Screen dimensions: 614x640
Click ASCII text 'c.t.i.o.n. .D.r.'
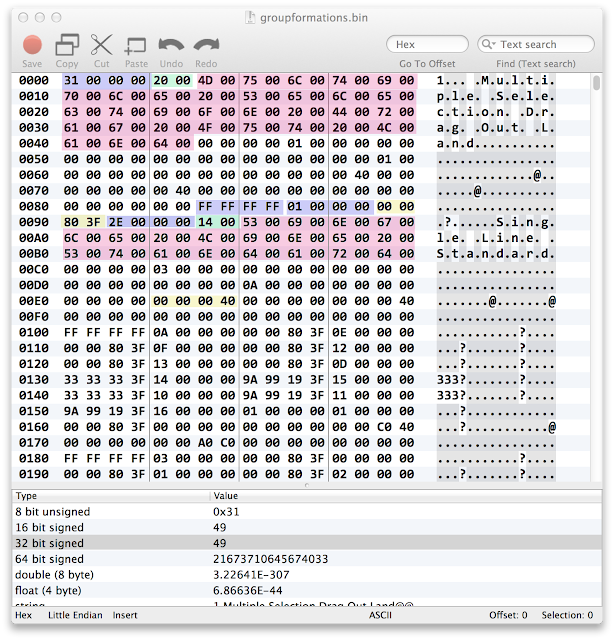click(496, 112)
